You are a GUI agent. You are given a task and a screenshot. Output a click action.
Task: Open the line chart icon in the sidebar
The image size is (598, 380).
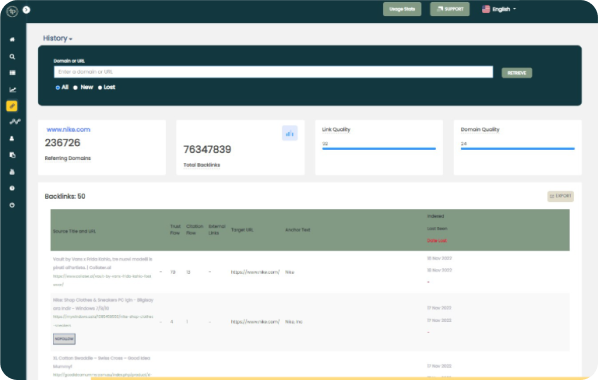click(12, 90)
